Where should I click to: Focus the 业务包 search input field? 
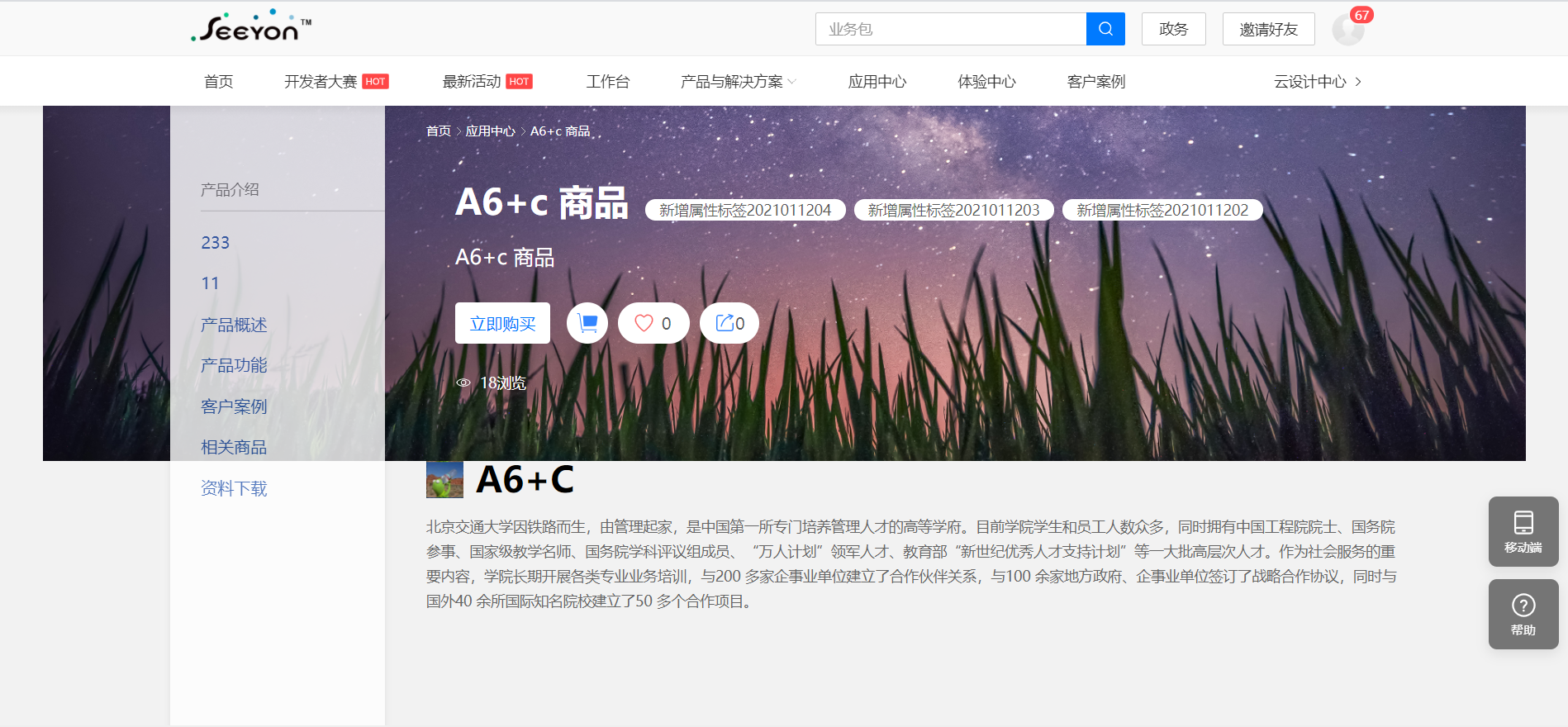[951, 29]
